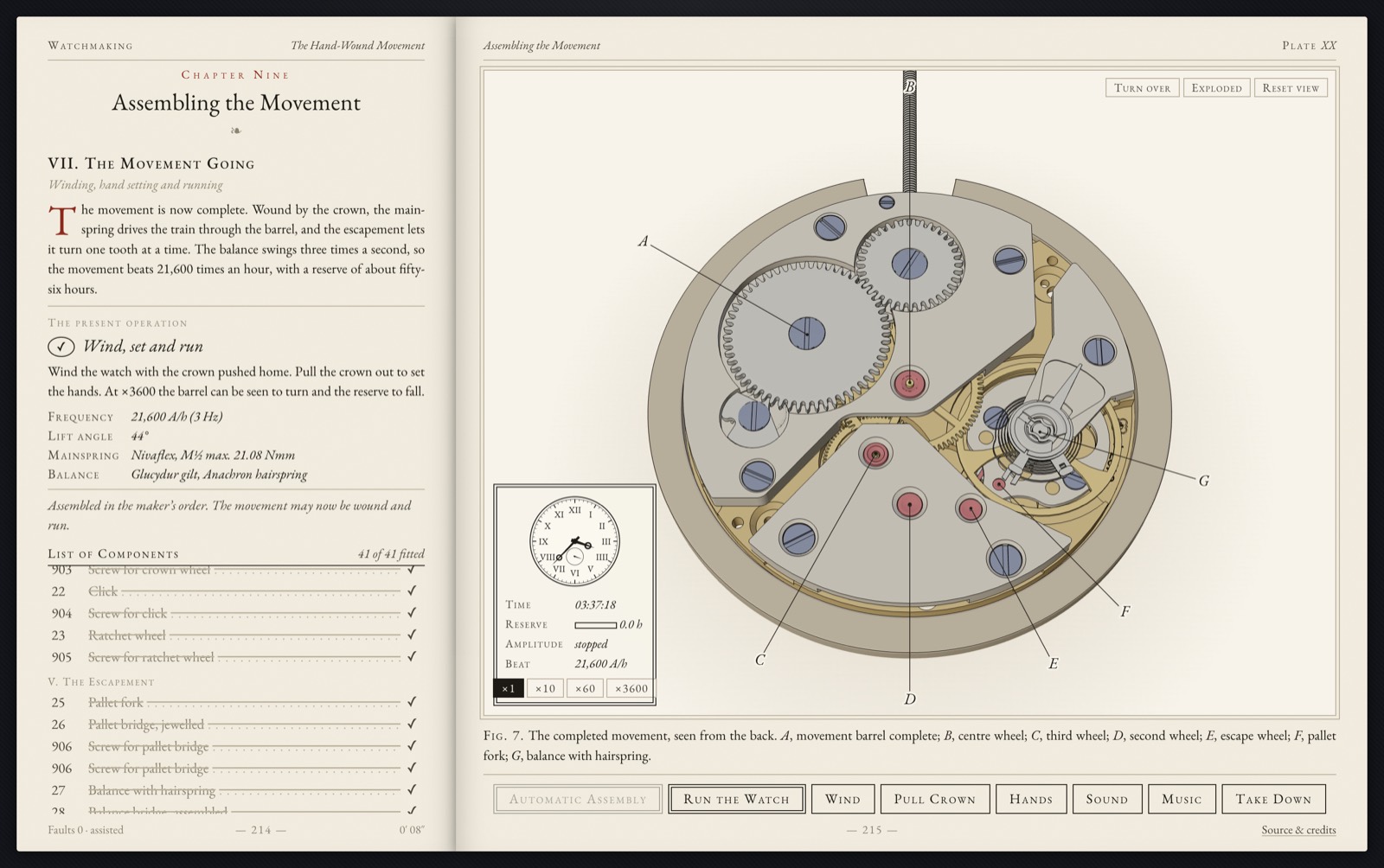Screen dimensions: 1384x868
Task: Click label B at the crown stem
Action: click(x=909, y=86)
